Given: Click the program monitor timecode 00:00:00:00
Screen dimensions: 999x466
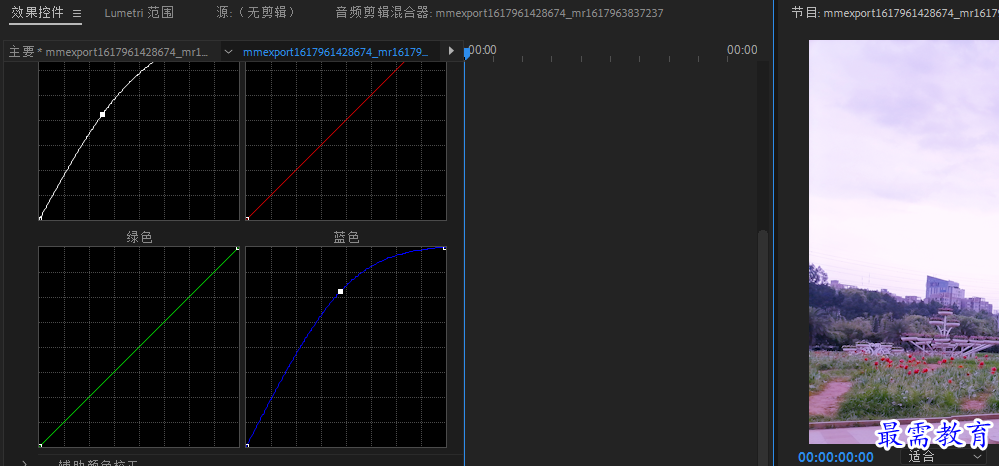Looking at the screenshot, I should click(x=836, y=457).
